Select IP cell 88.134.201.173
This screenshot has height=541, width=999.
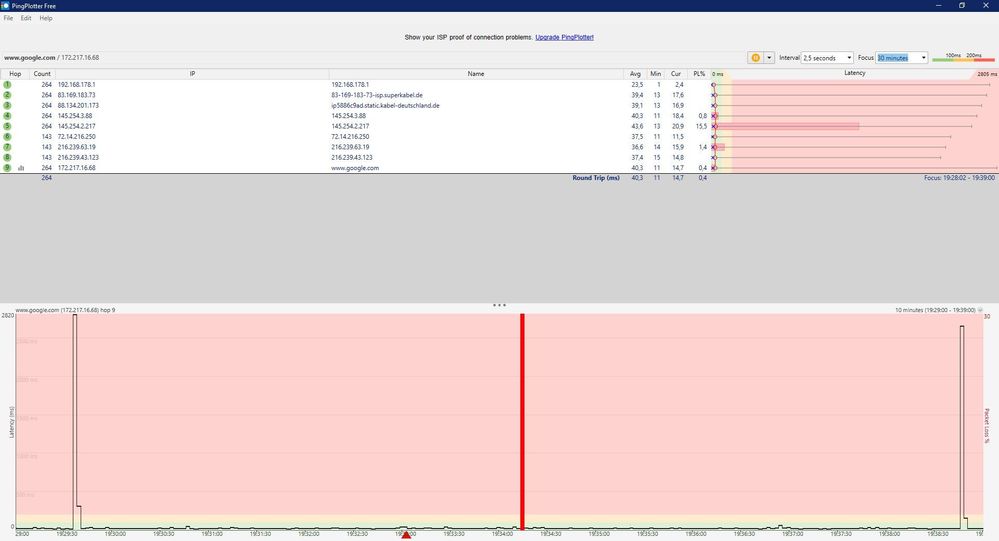click(78, 105)
